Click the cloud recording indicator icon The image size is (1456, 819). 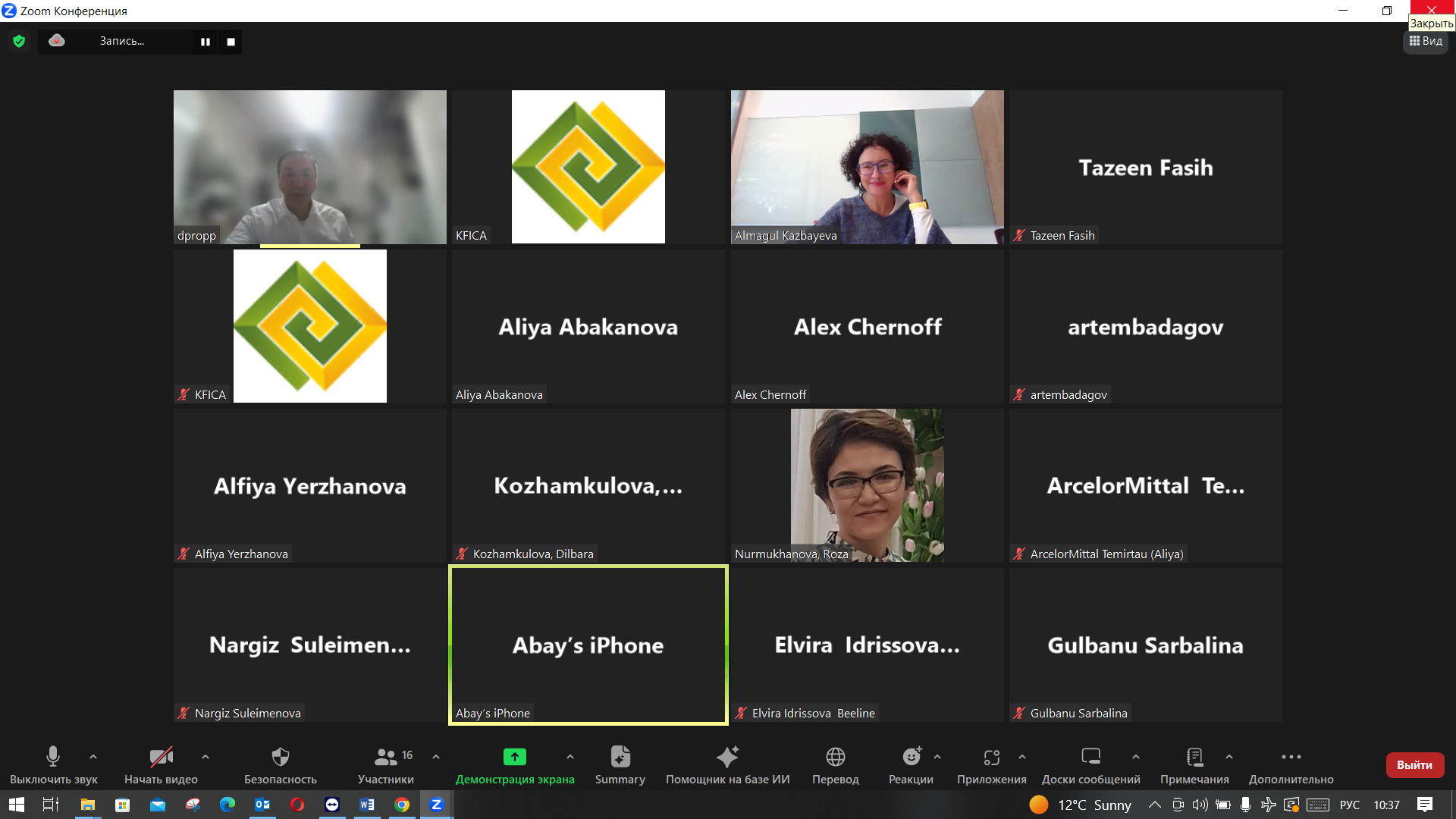pos(57,40)
